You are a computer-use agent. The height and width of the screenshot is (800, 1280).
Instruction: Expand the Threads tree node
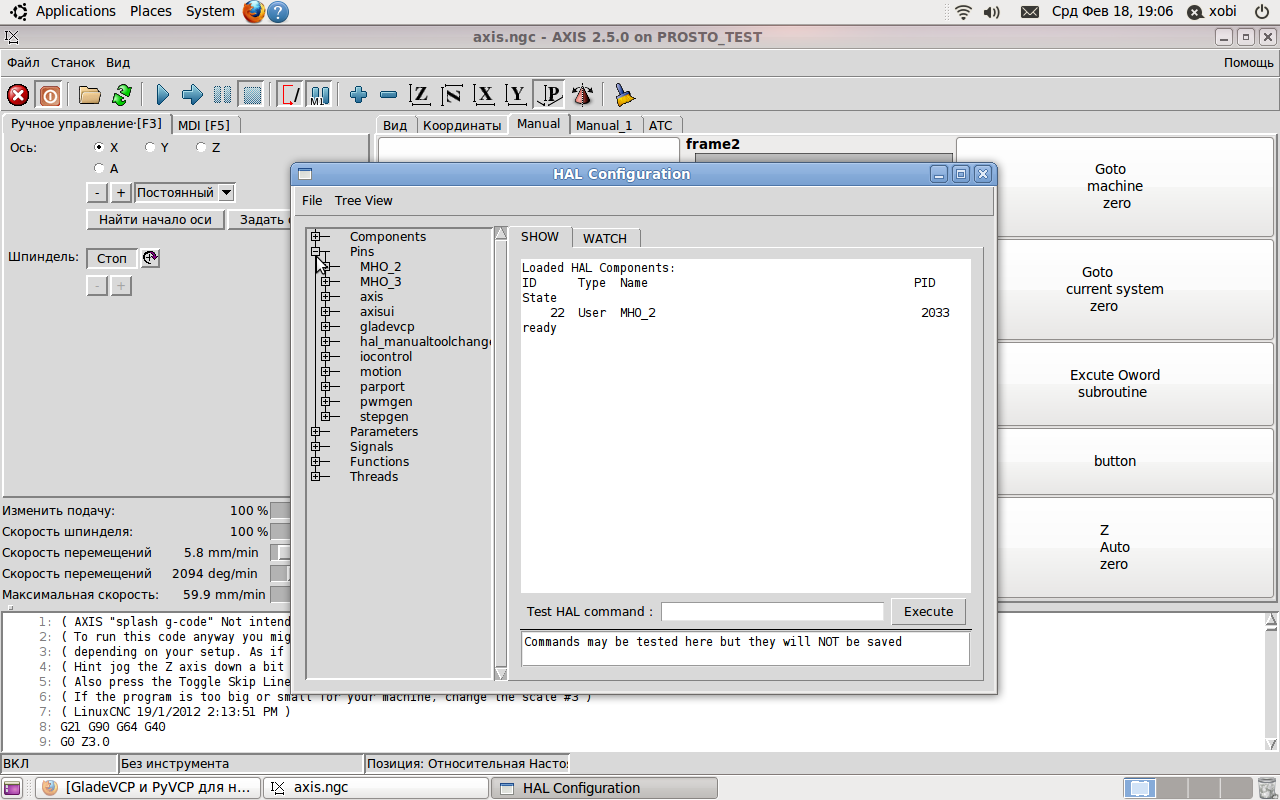pos(316,477)
